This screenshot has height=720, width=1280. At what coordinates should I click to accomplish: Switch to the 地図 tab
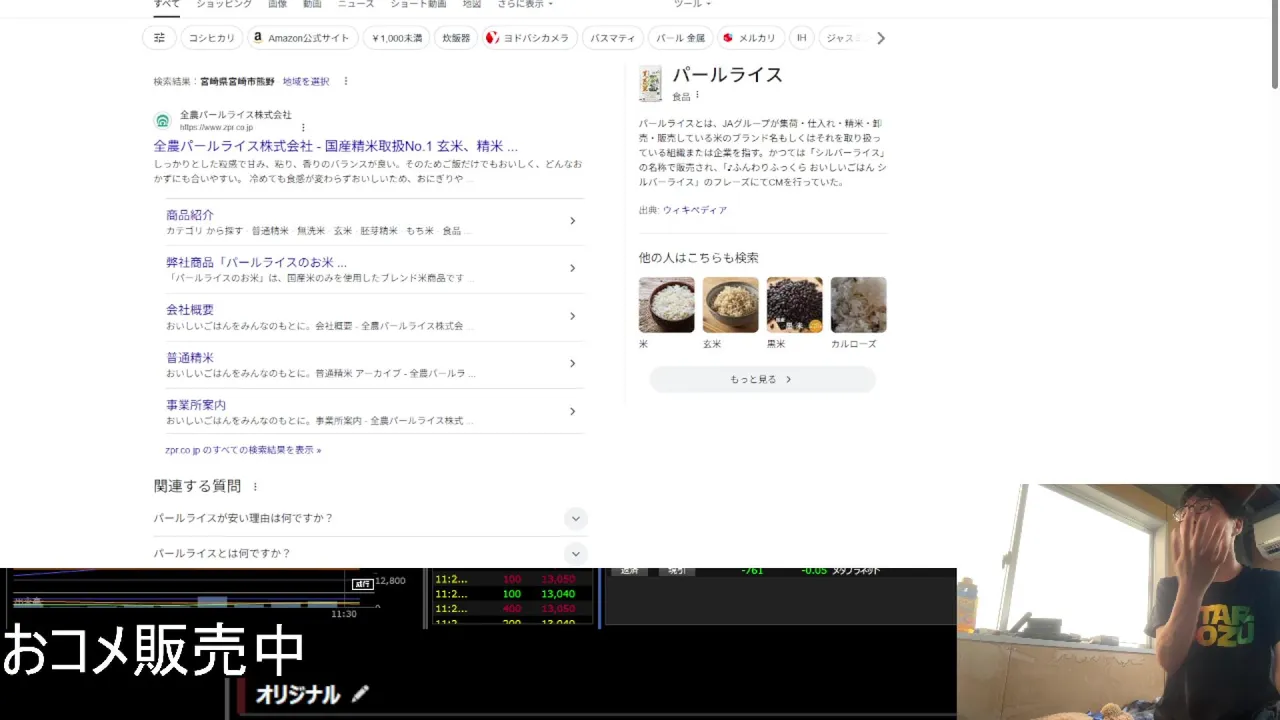(471, 5)
